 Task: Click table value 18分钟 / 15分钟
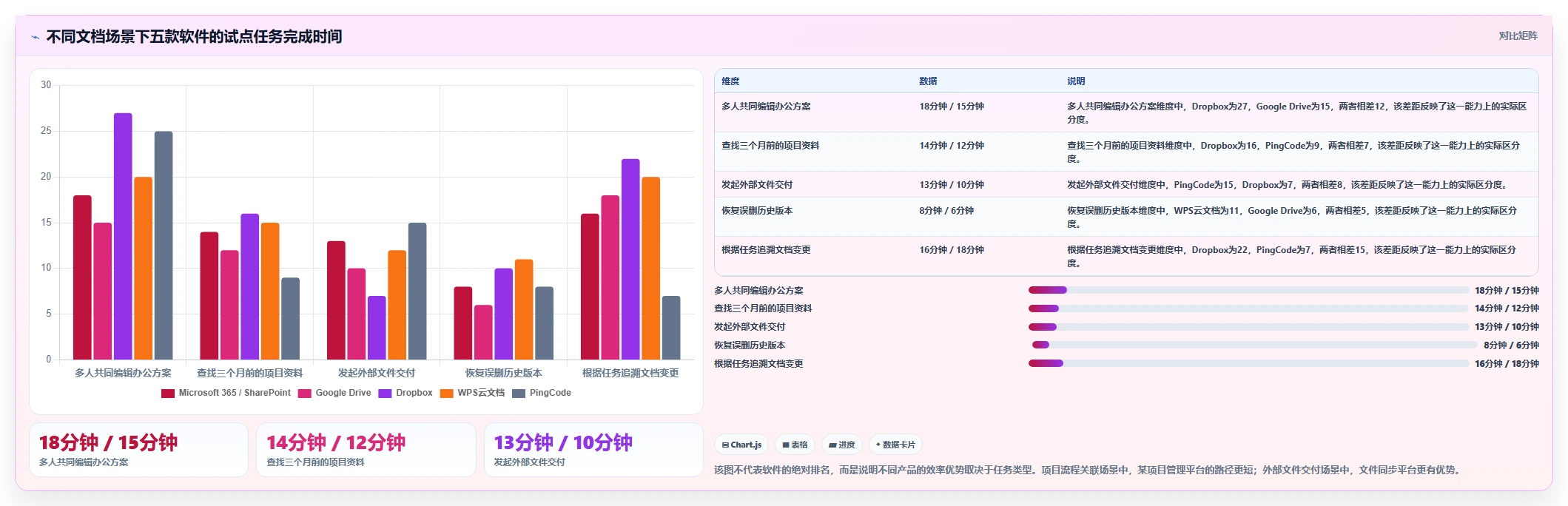pos(952,107)
